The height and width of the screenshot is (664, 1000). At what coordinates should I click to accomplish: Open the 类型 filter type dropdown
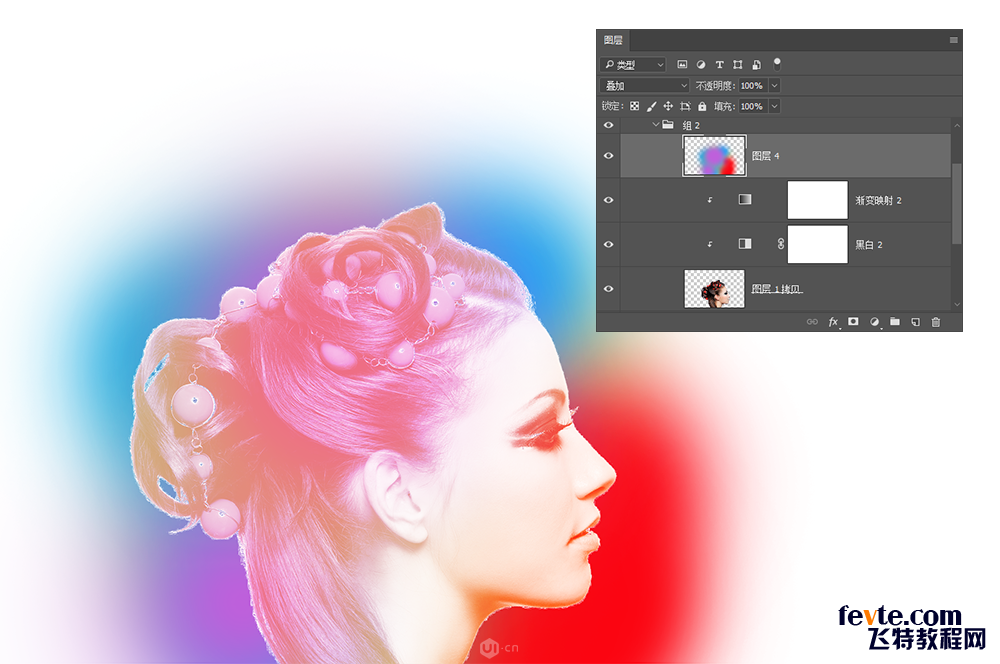634,65
